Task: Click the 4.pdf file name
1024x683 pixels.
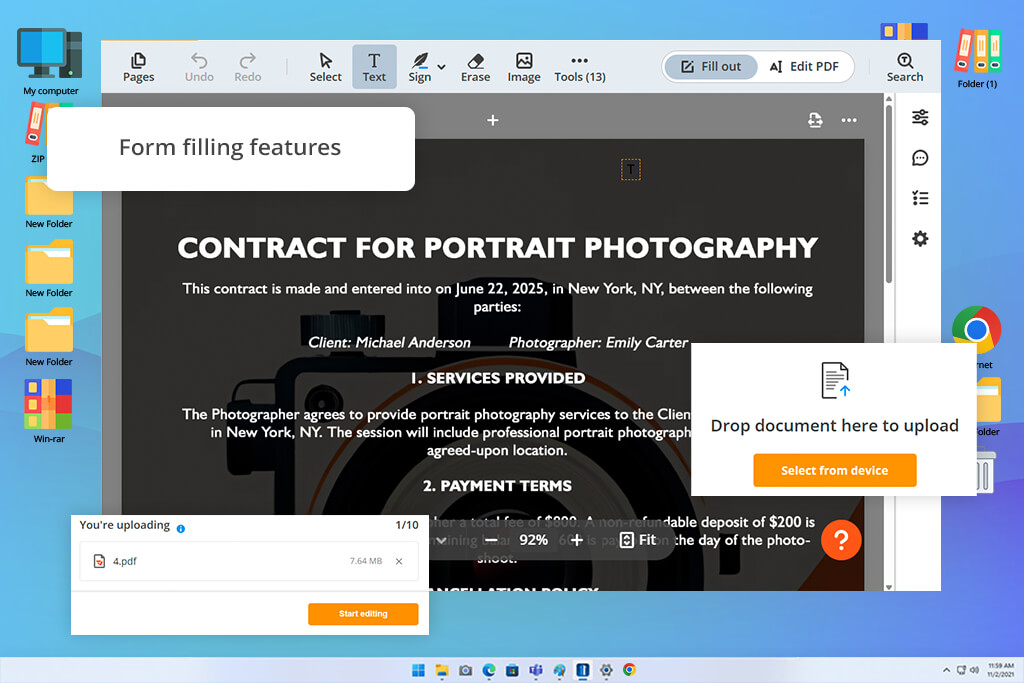Action: [x=125, y=561]
